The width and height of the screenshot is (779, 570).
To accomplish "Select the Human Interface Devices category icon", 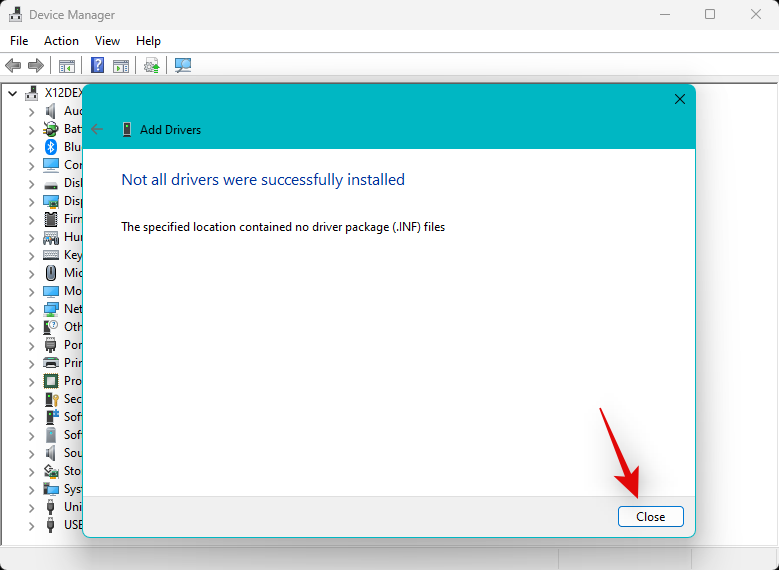I will (51, 238).
